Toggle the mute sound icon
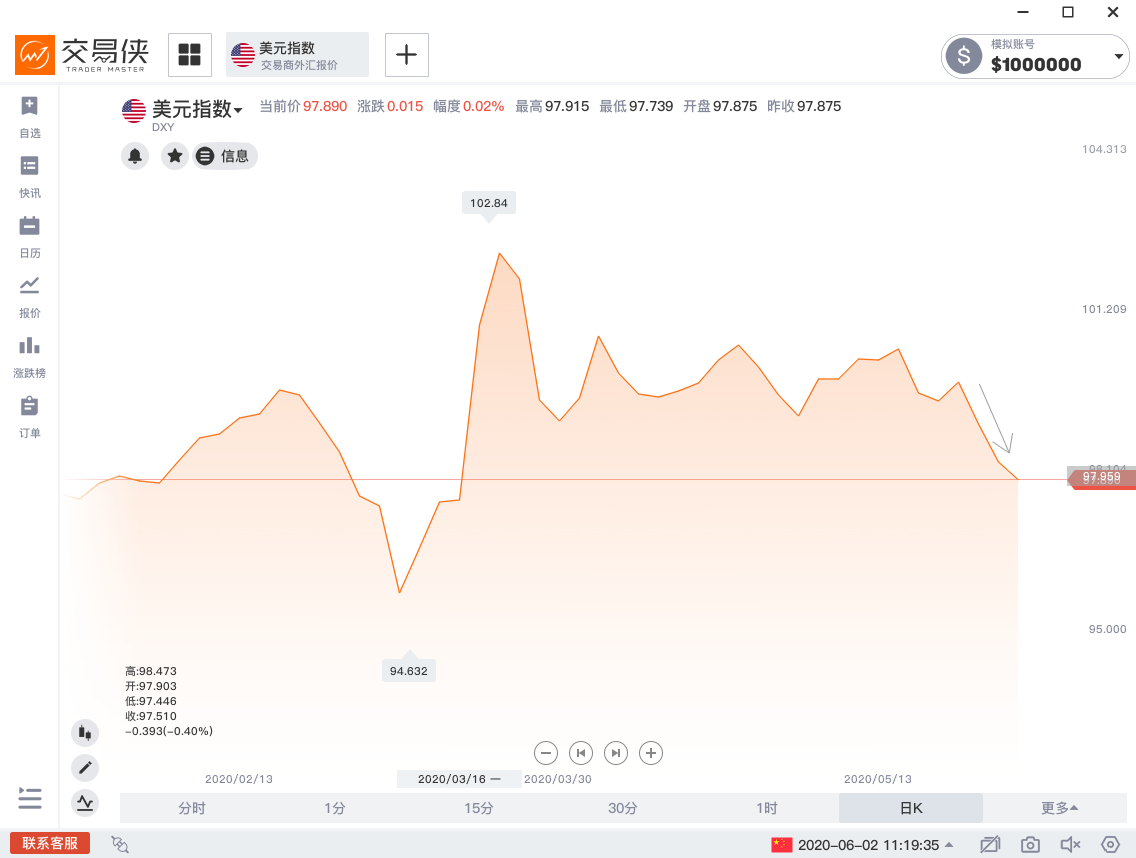Screen dimensions: 1136x858 pos(1070,845)
